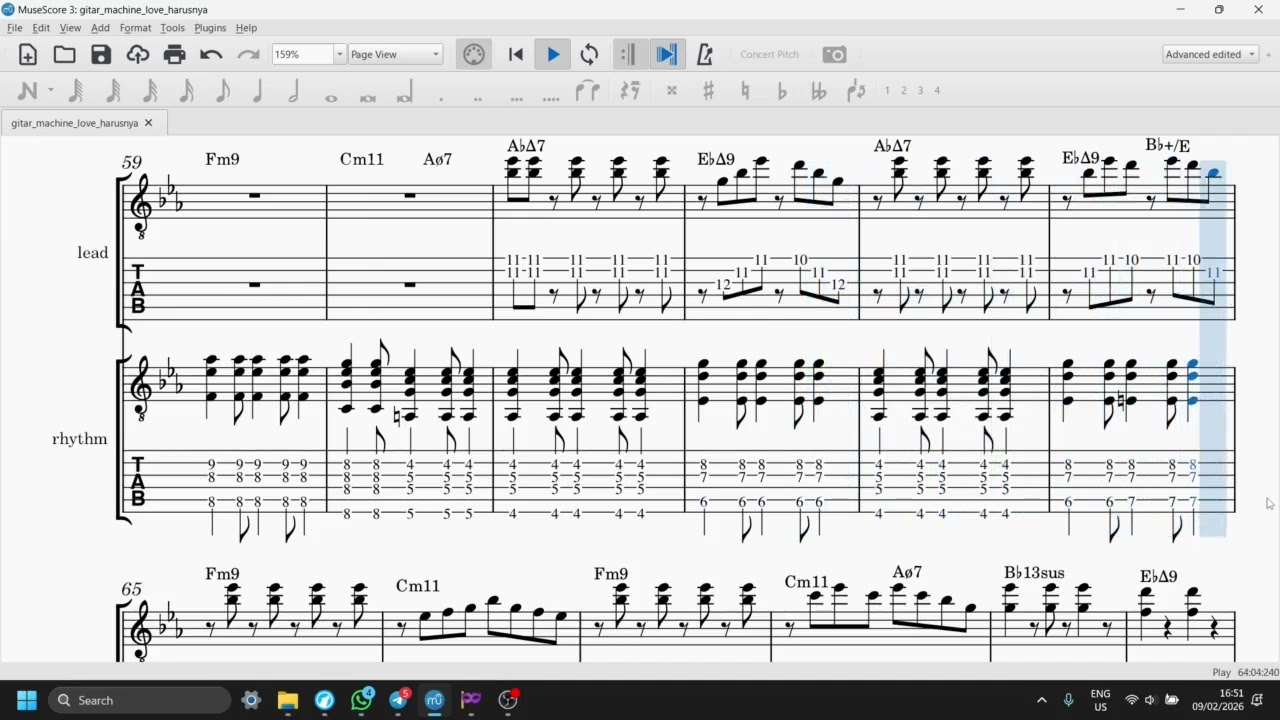
Task: Open the Help menu
Action: click(246, 28)
